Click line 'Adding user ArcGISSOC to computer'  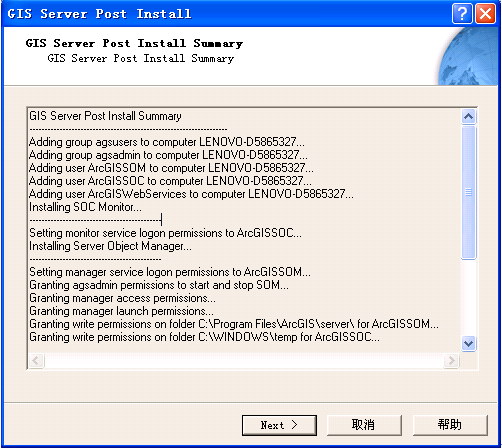(170, 181)
